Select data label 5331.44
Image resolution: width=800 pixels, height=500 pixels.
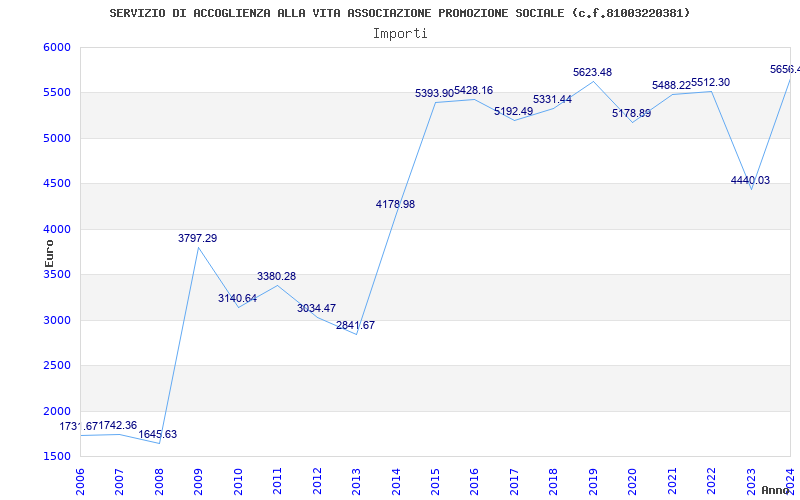click(x=553, y=99)
